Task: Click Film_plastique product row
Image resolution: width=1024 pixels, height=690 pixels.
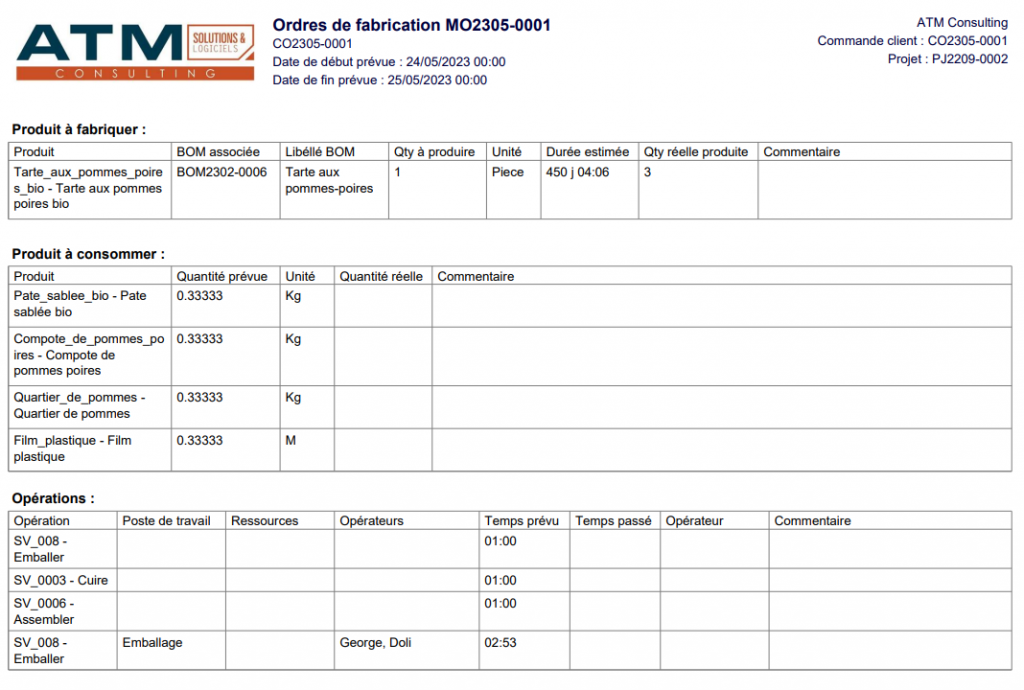Action: click(x=510, y=450)
